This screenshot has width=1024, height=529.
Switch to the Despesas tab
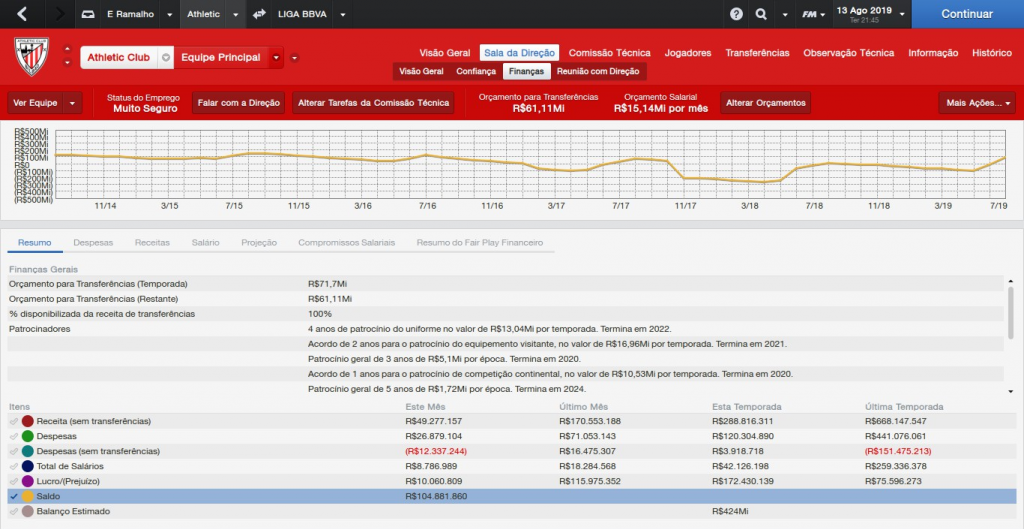(93, 242)
